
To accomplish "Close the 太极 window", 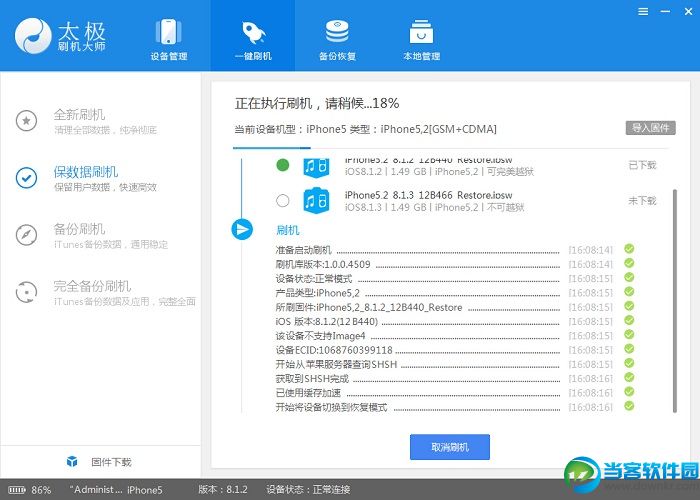I will click(x=688, y=12).
